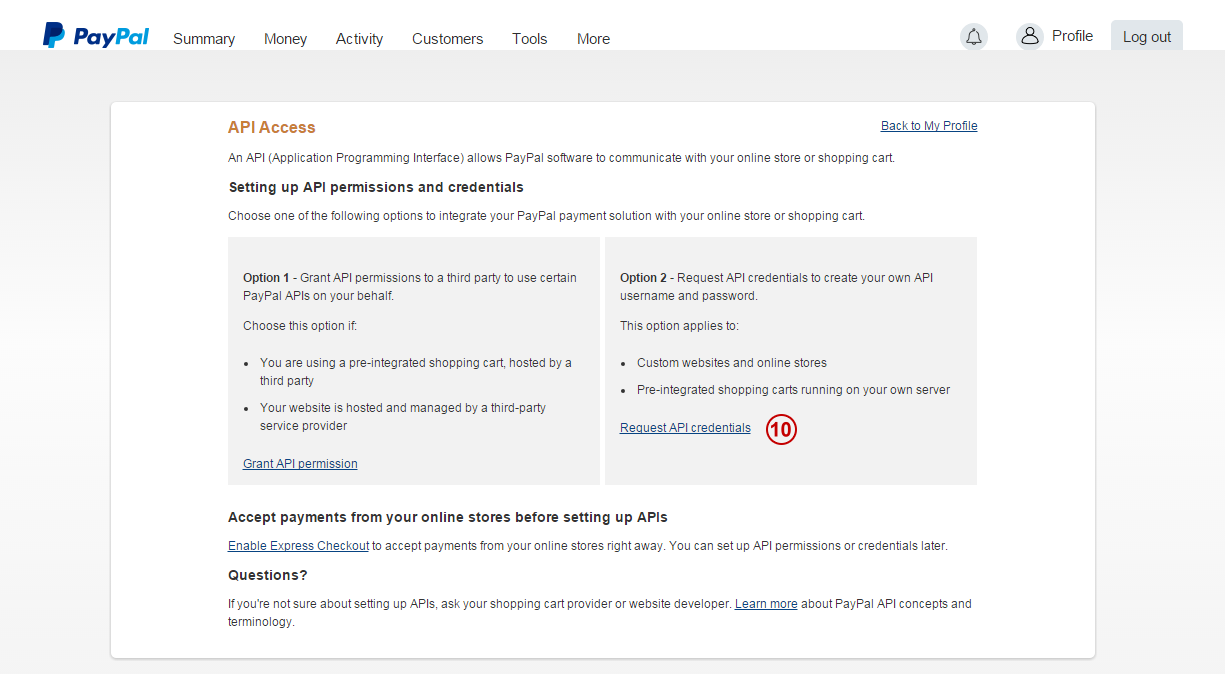Click 'Setting up API permissions and credentials' heading
The width and height of the screenshot is (1225, 674).
pyautogui.click(x=376, y=187)
